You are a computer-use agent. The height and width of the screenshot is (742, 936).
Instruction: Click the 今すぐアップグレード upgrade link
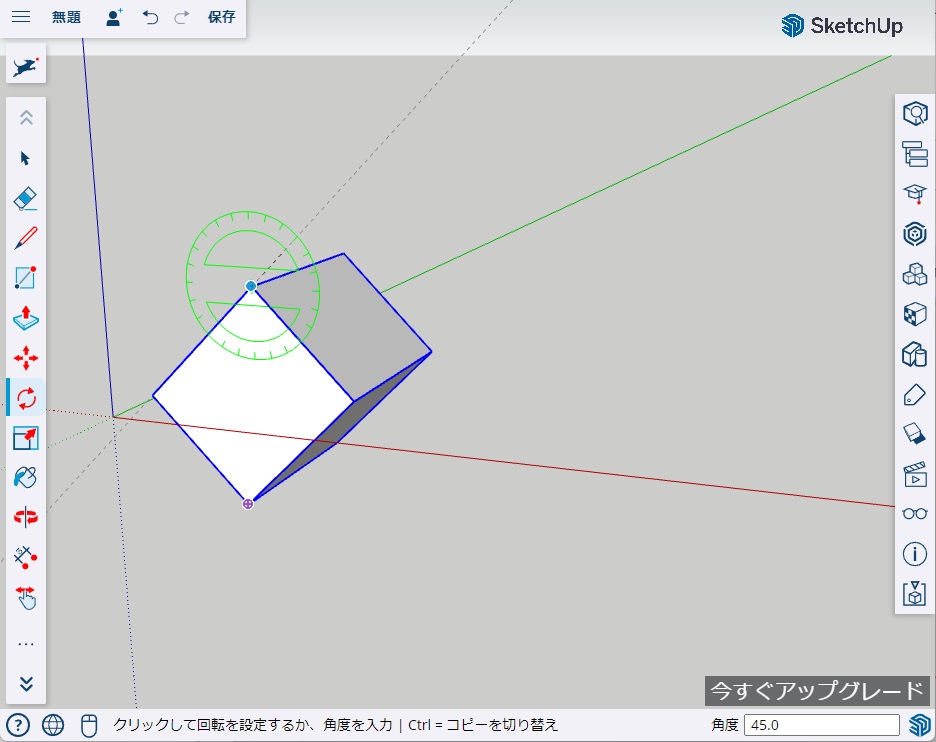(816, 690)
